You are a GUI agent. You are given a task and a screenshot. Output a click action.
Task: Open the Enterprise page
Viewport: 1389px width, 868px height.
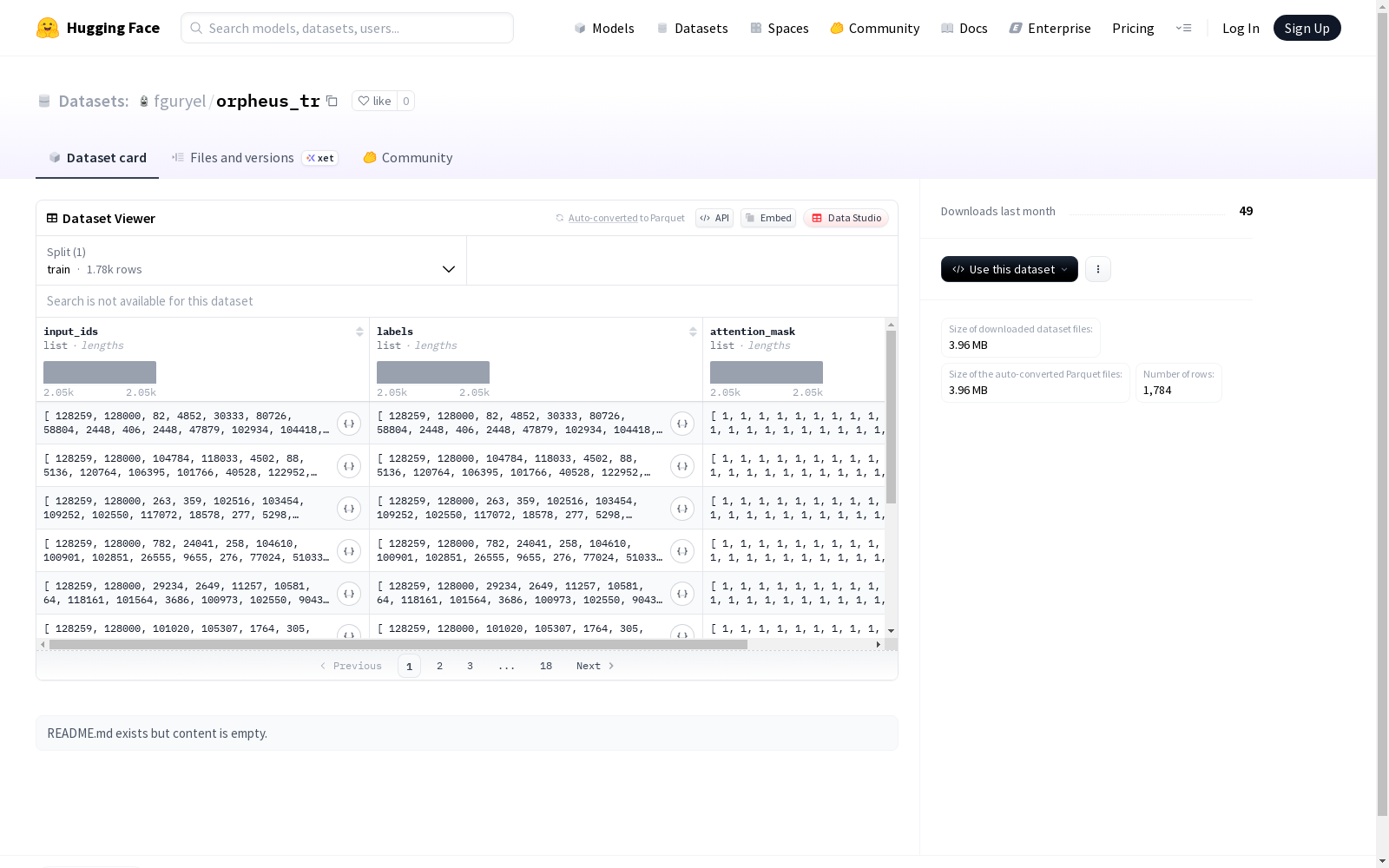click(x=1050, y=28)
